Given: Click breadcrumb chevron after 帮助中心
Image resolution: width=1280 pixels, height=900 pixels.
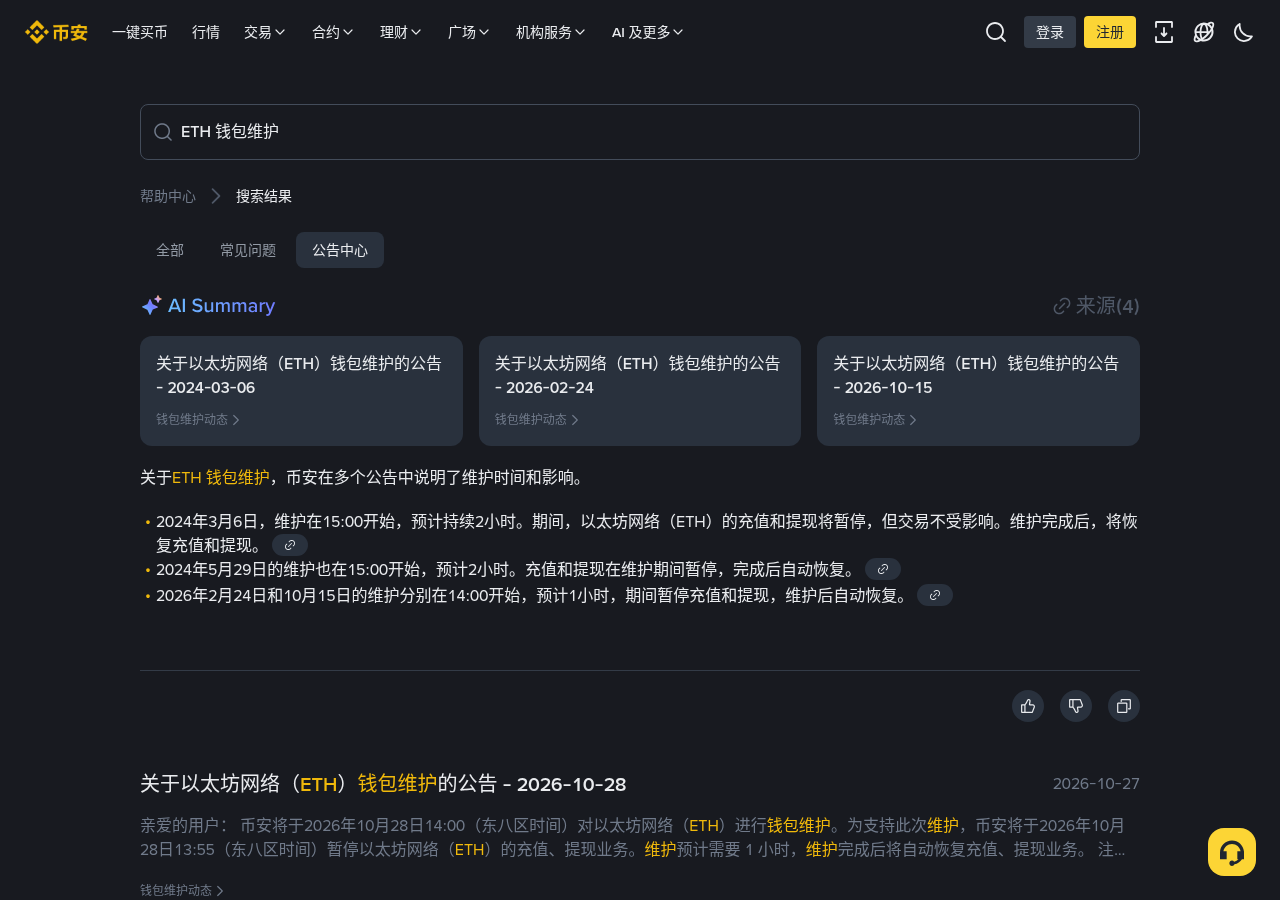Looking at the screenshot, I should point(216,196).
